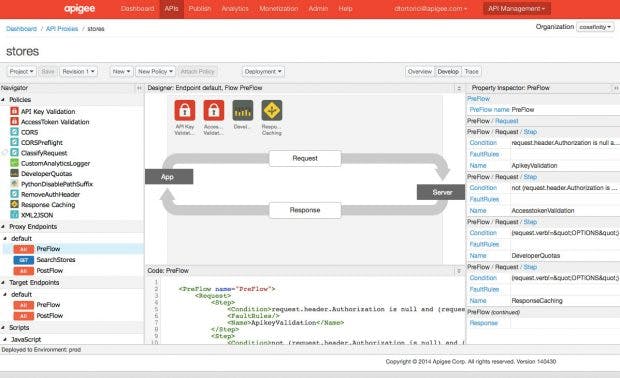
Task: Click the GET badge beside SearchStores
Action: [x=24, y=260]
